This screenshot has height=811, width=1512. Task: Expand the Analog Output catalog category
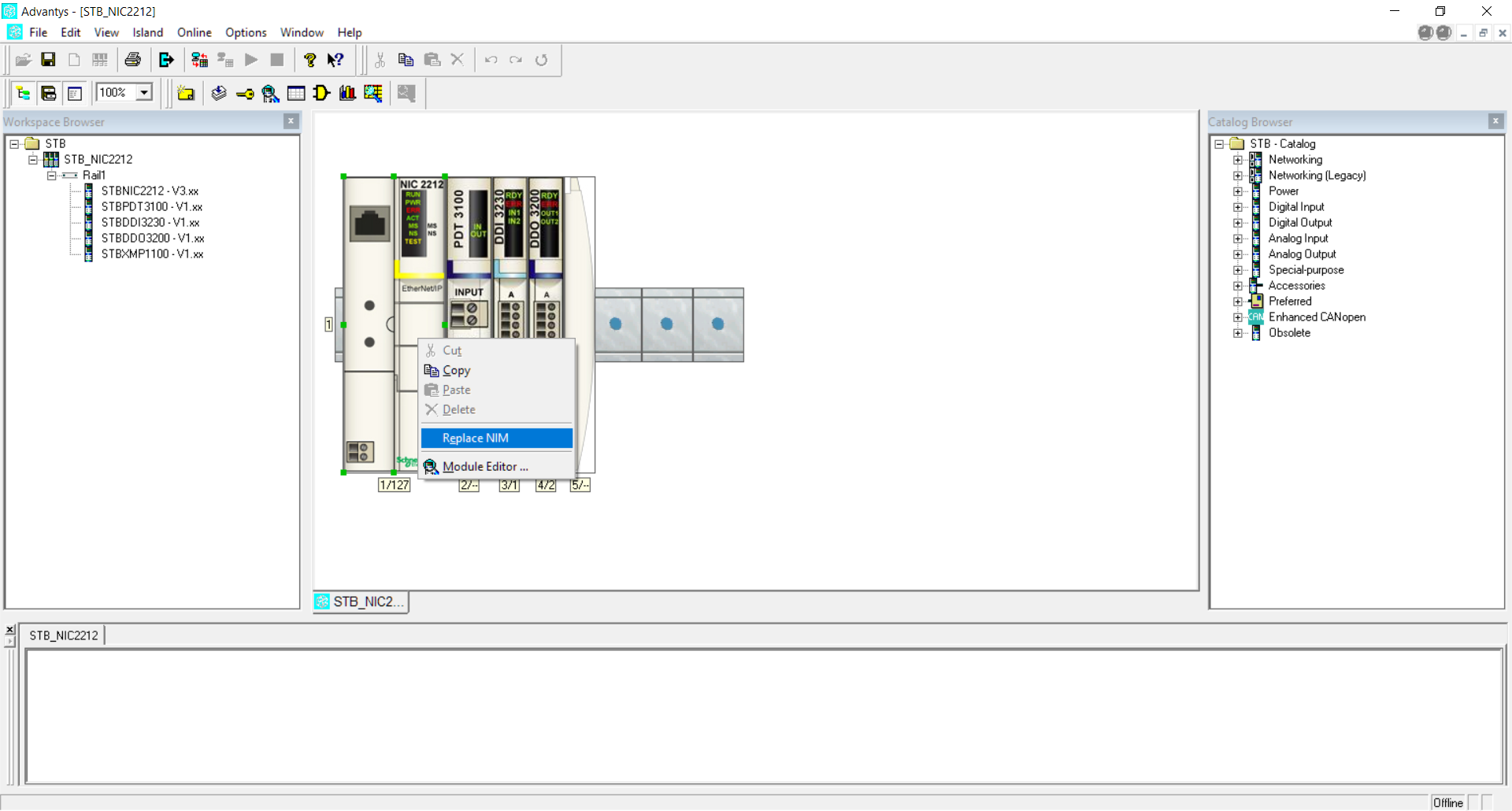pyautogui.click(x=1238, y=254)
